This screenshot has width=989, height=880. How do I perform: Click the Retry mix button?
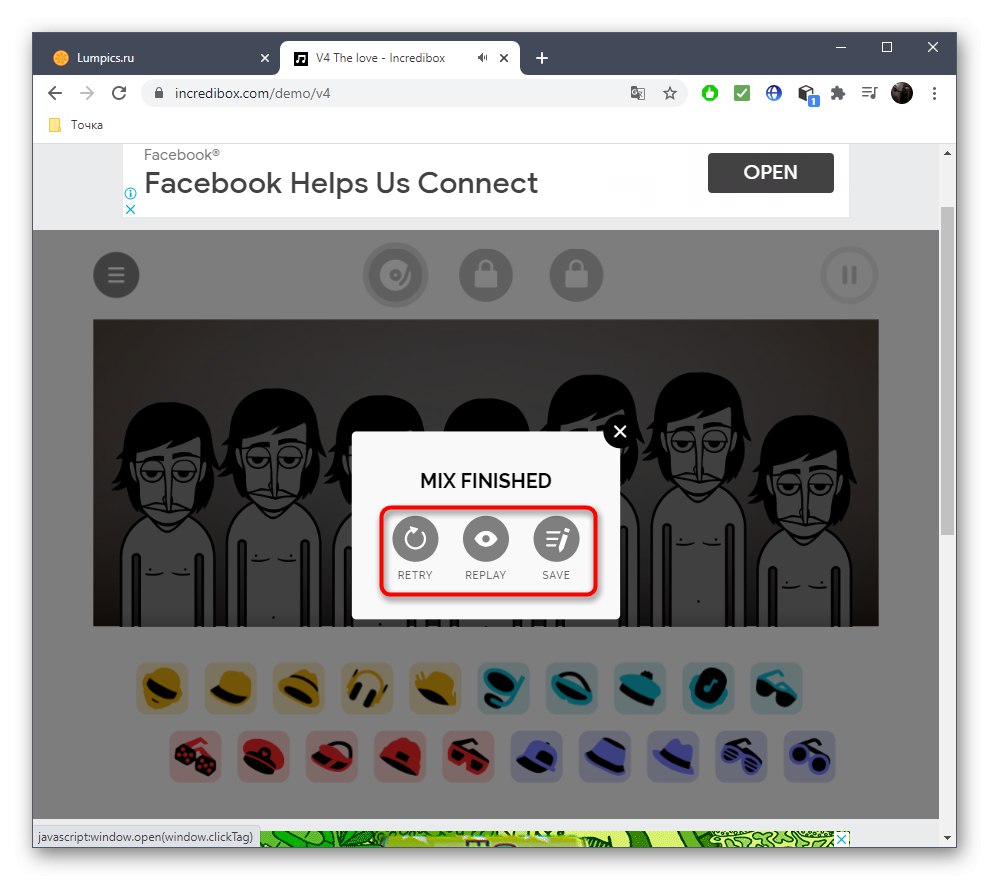415,539
